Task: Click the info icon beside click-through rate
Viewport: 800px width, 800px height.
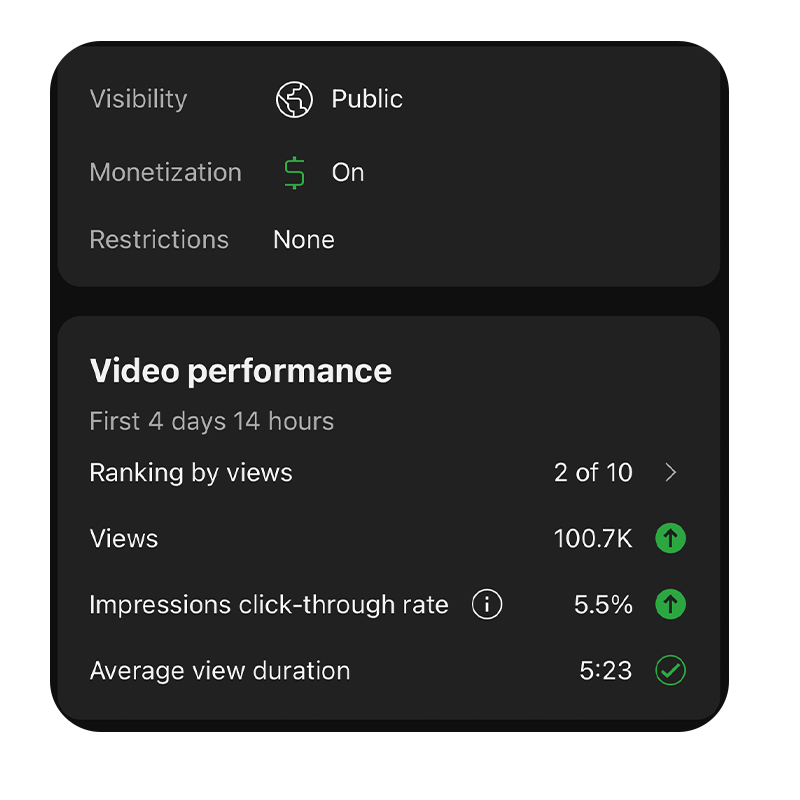Action: pyautogui.click(x=487, y=605)
